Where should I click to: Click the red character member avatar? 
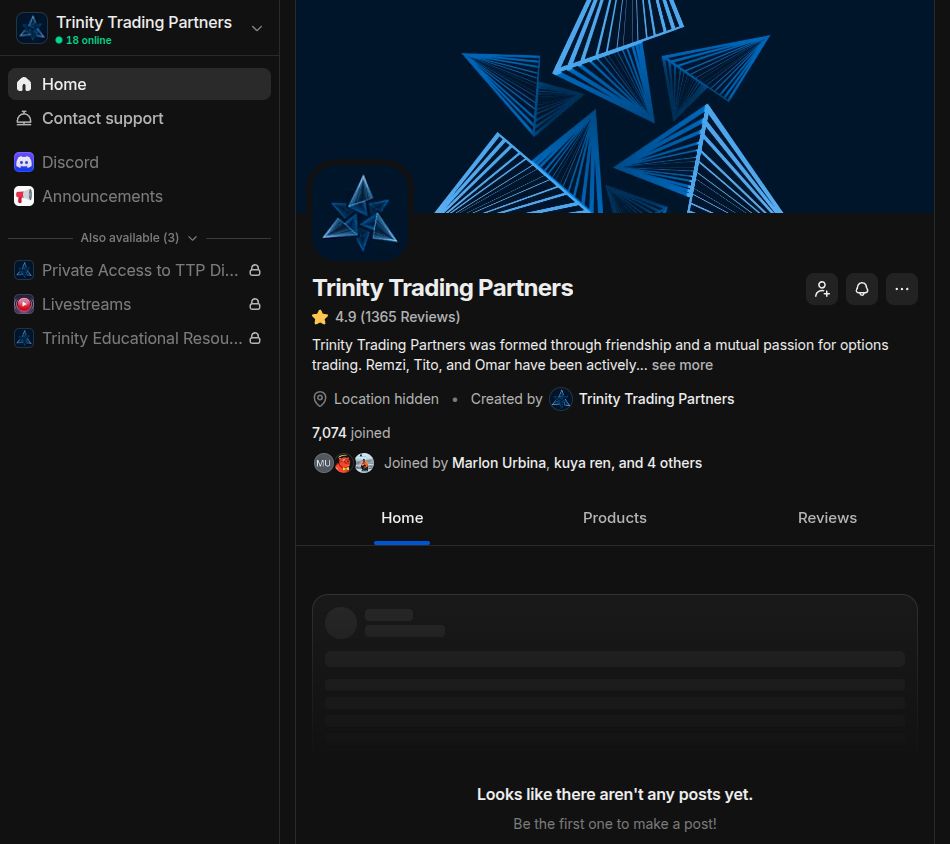coord(344,464)
